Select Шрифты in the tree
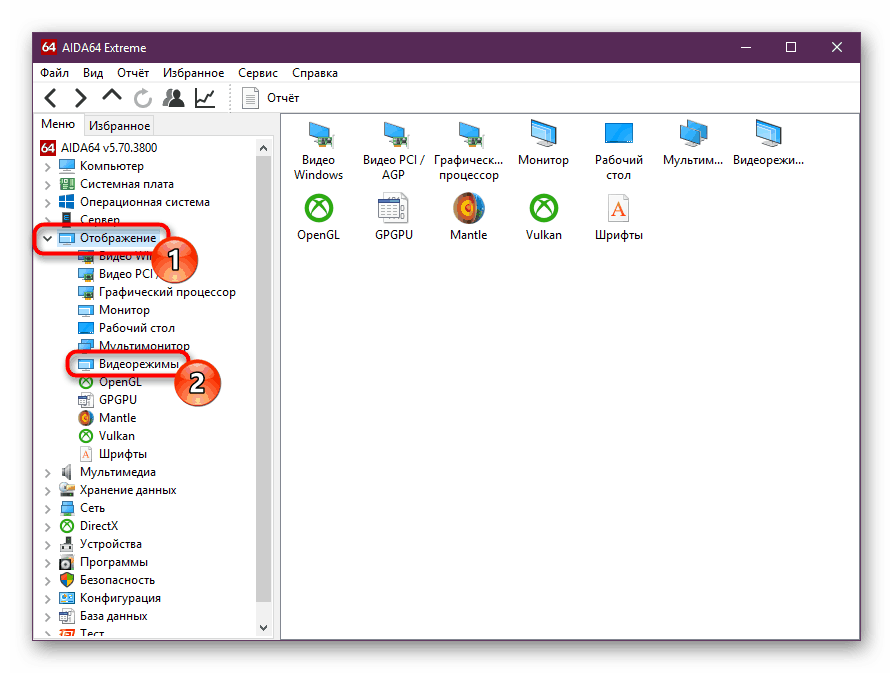 (113, 454)
